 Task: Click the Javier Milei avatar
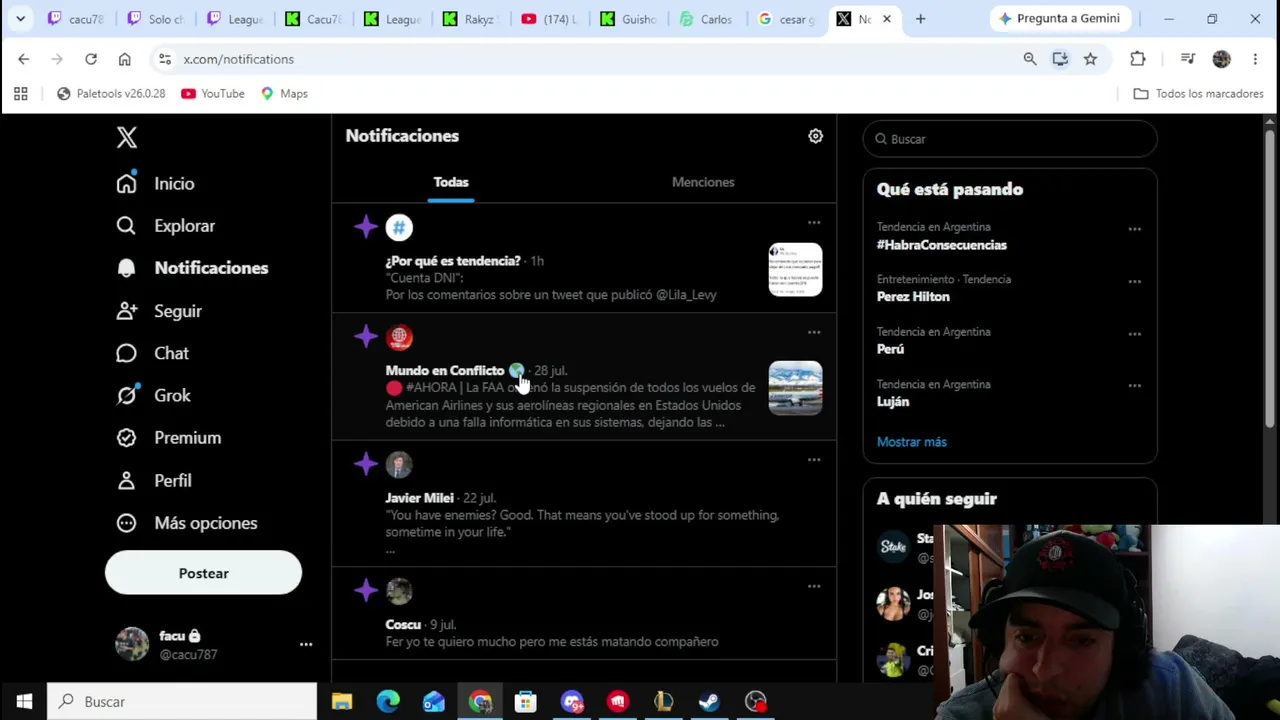(399, 464)
